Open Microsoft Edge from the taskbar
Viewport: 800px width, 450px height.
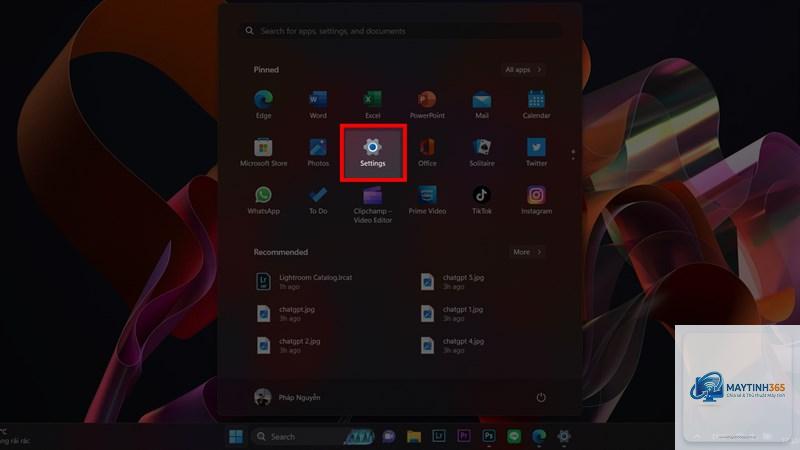[x=539, y=436]
